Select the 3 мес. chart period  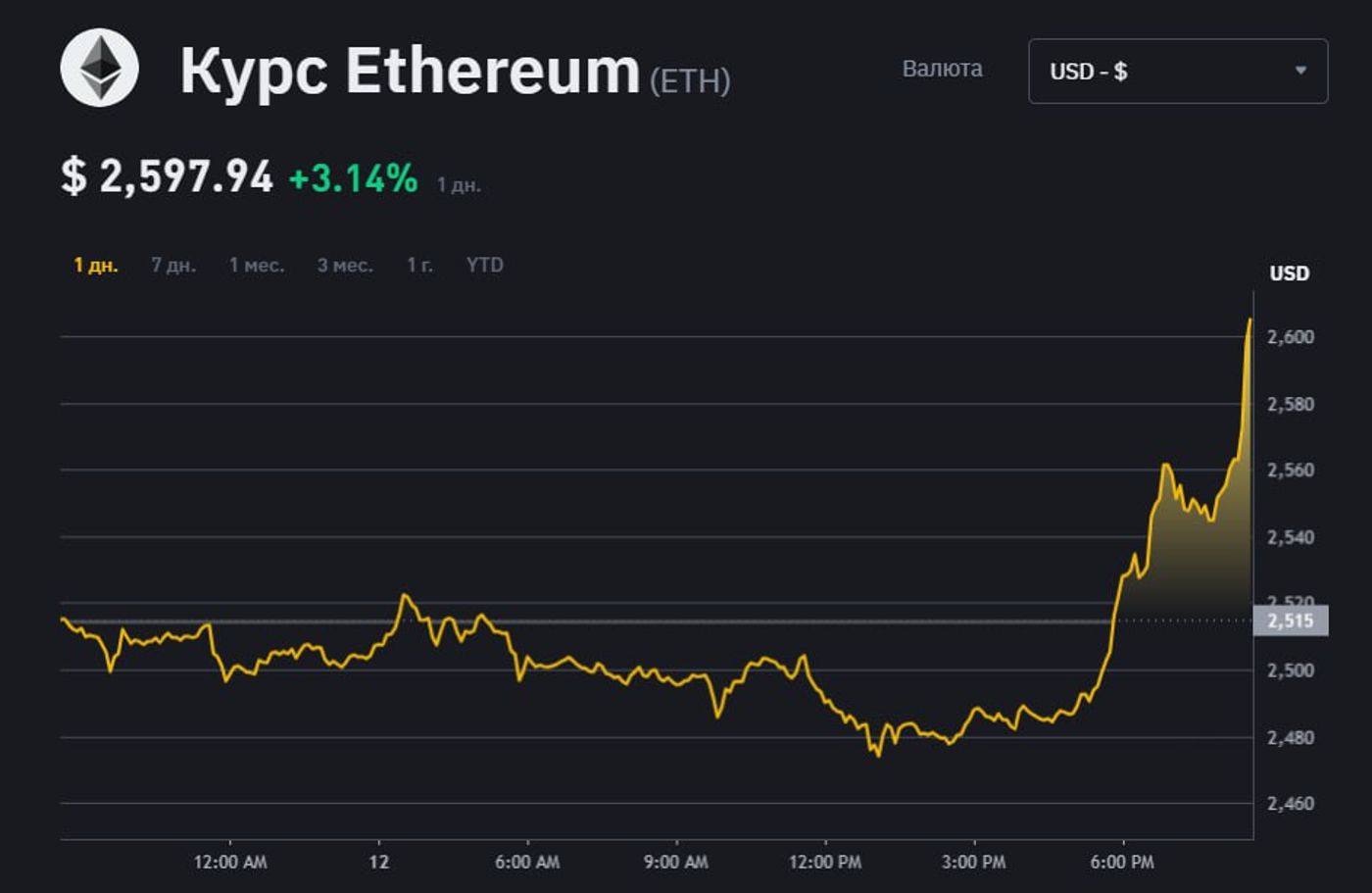[345, 266]
